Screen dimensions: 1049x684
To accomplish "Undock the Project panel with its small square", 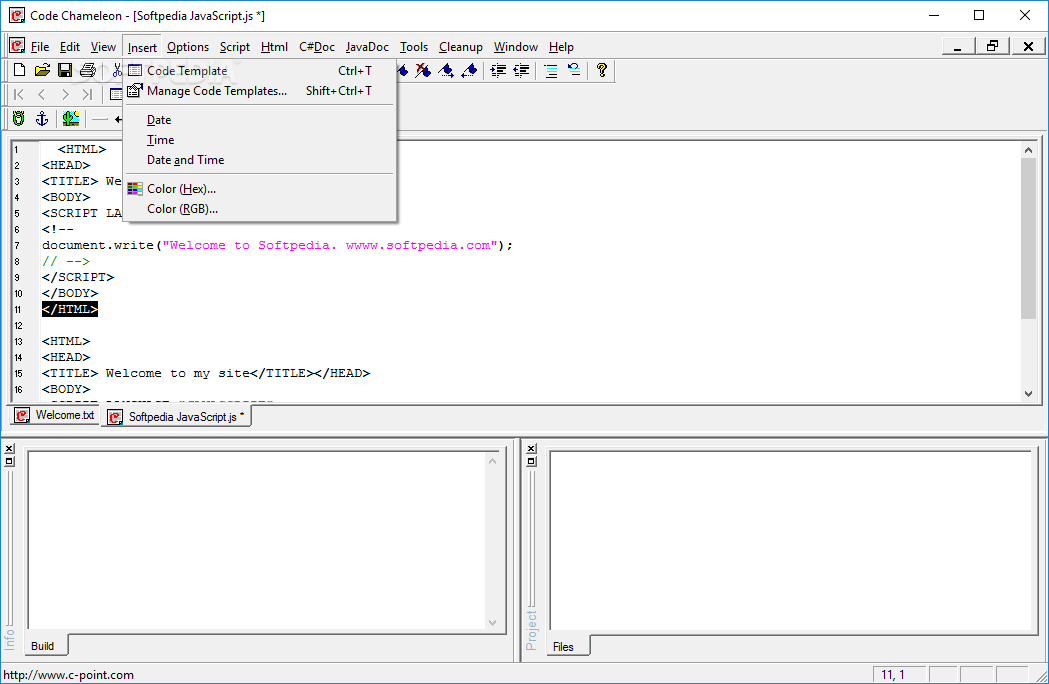I will point(531,461).
